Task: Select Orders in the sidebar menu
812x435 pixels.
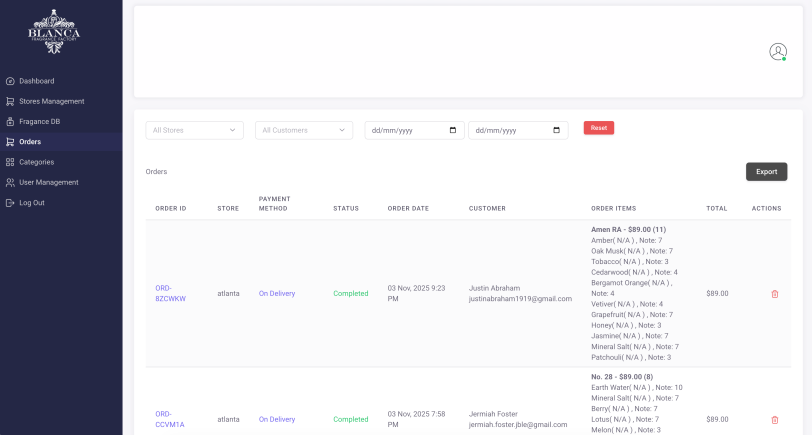Action: 30,142
